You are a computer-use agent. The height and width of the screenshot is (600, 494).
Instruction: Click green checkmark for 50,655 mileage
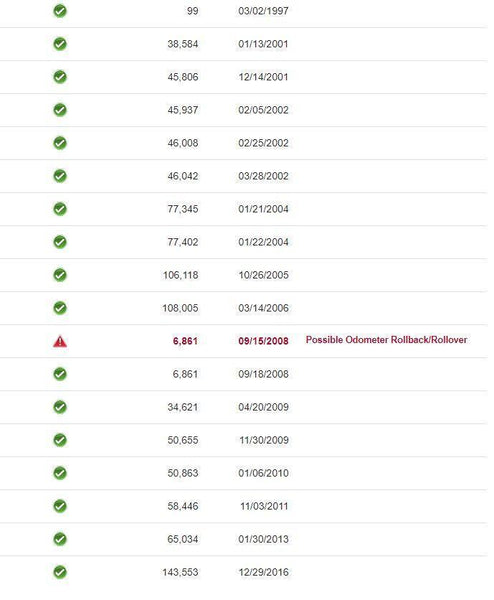click(60, 440)
